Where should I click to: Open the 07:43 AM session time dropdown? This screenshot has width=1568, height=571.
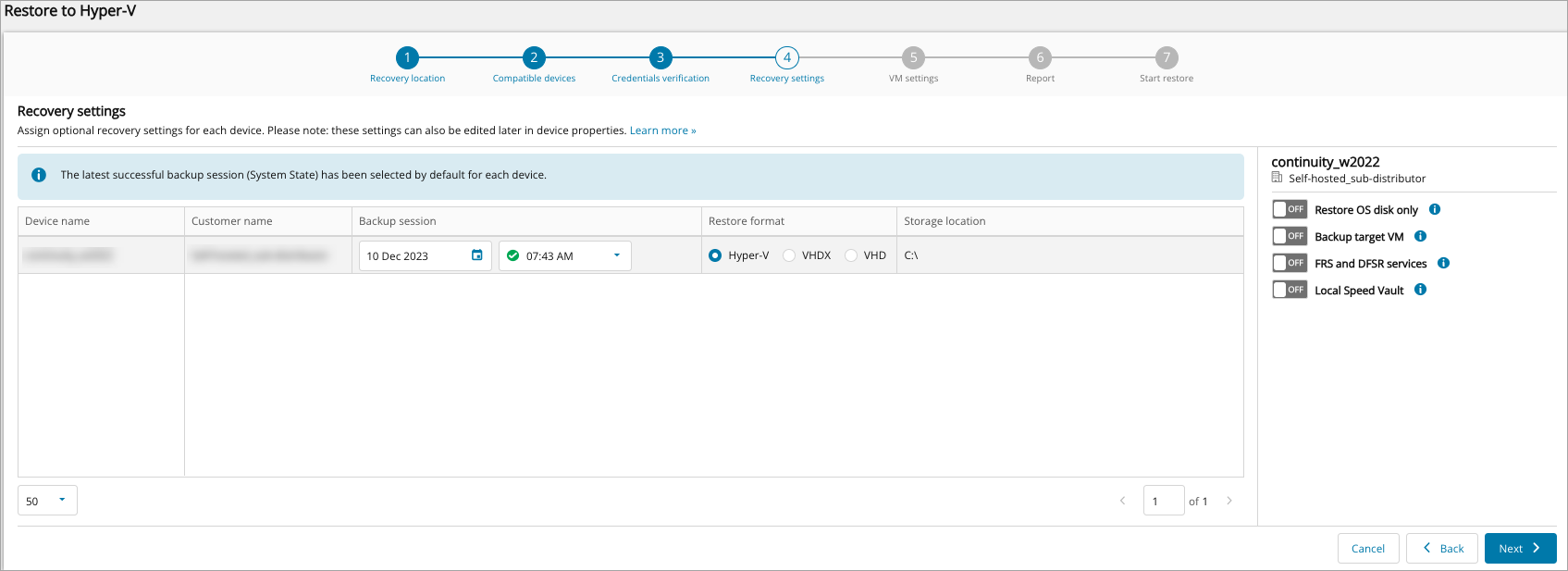point(565,255)
